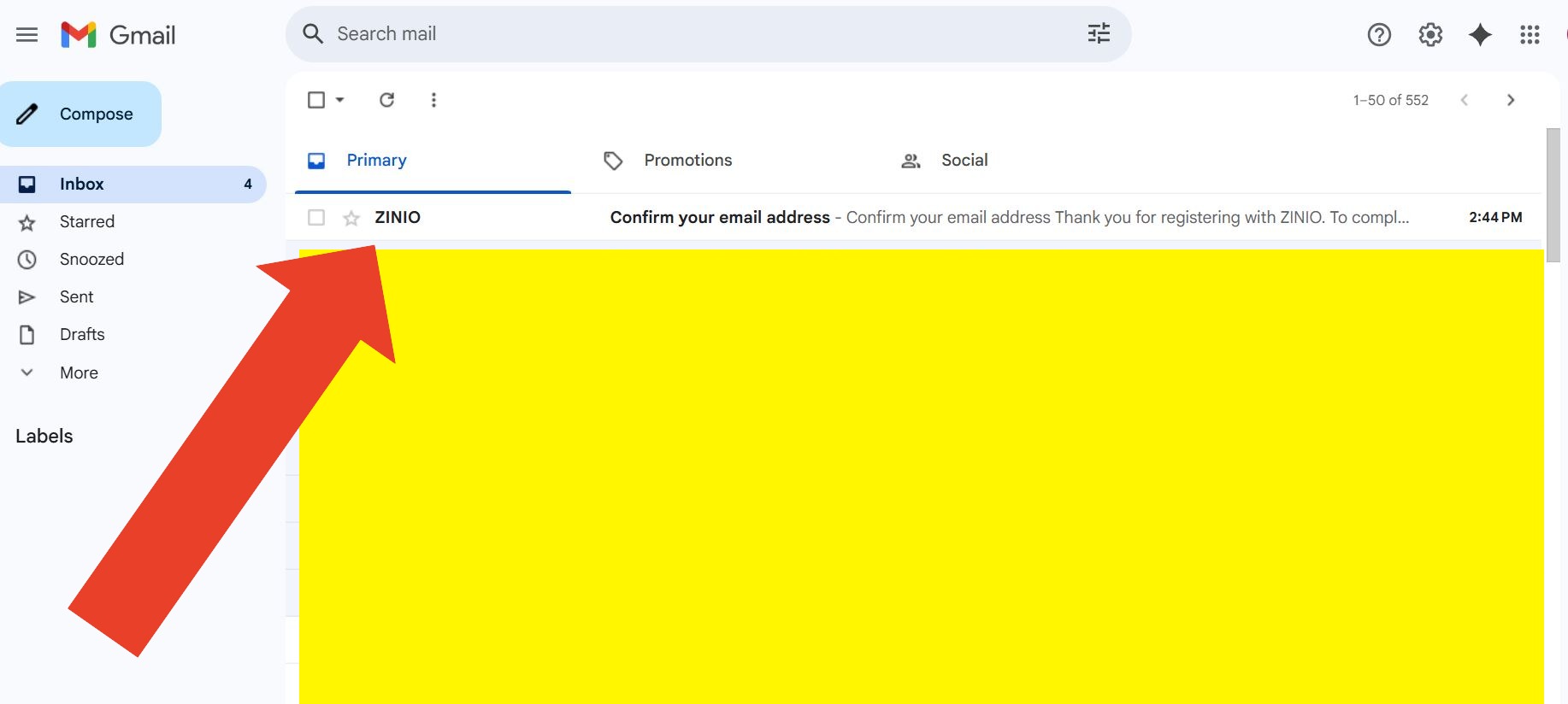Go to next page of emails
Screen dimensions: 1568x704
[1511, 100]
